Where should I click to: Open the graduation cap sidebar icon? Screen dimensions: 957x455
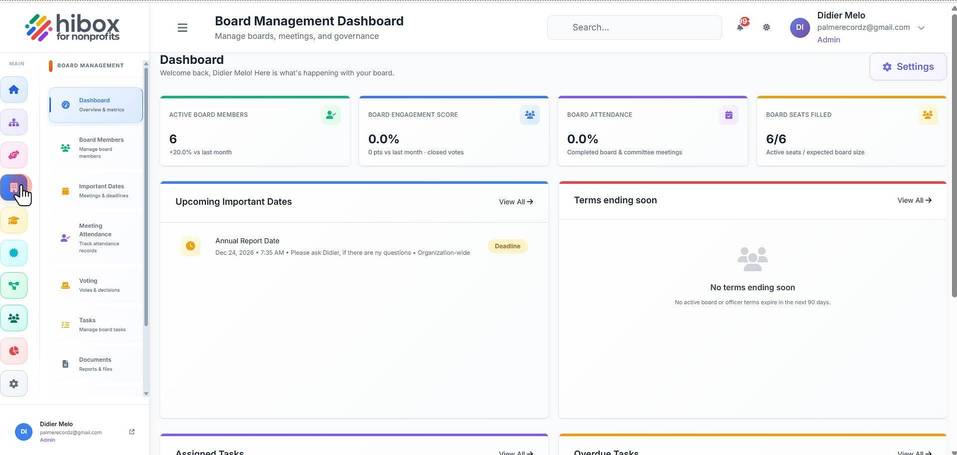13,220
